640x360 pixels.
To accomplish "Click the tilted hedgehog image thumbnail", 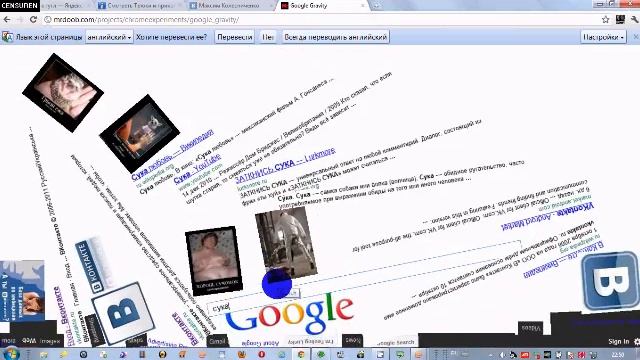I will coord(63,93).
